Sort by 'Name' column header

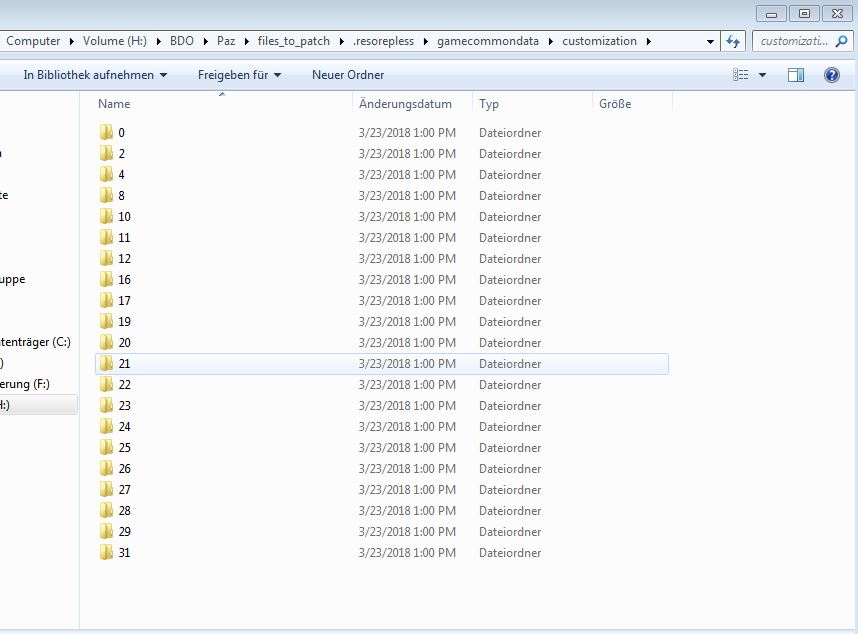(x=114, y=104)
